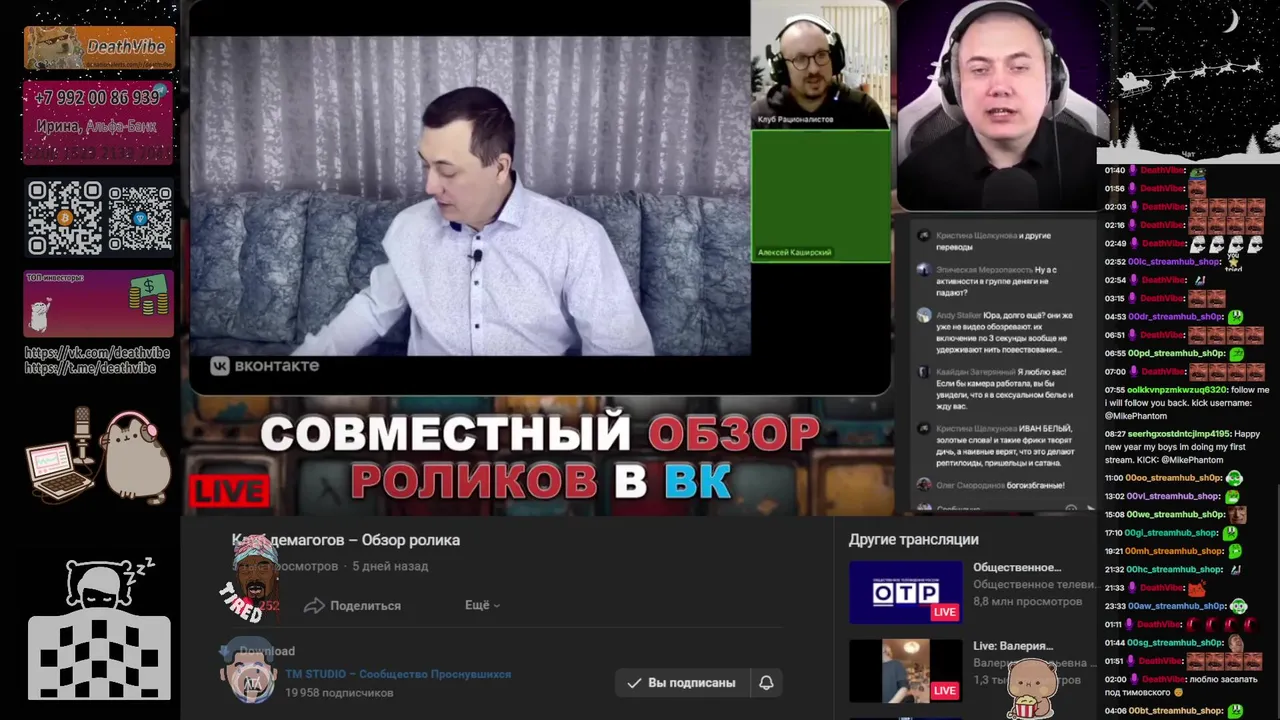Image resolution: width=1280 pixels, height=720 pixels.
Task: Click the main VK video player
Action: [x=470, y=196]
